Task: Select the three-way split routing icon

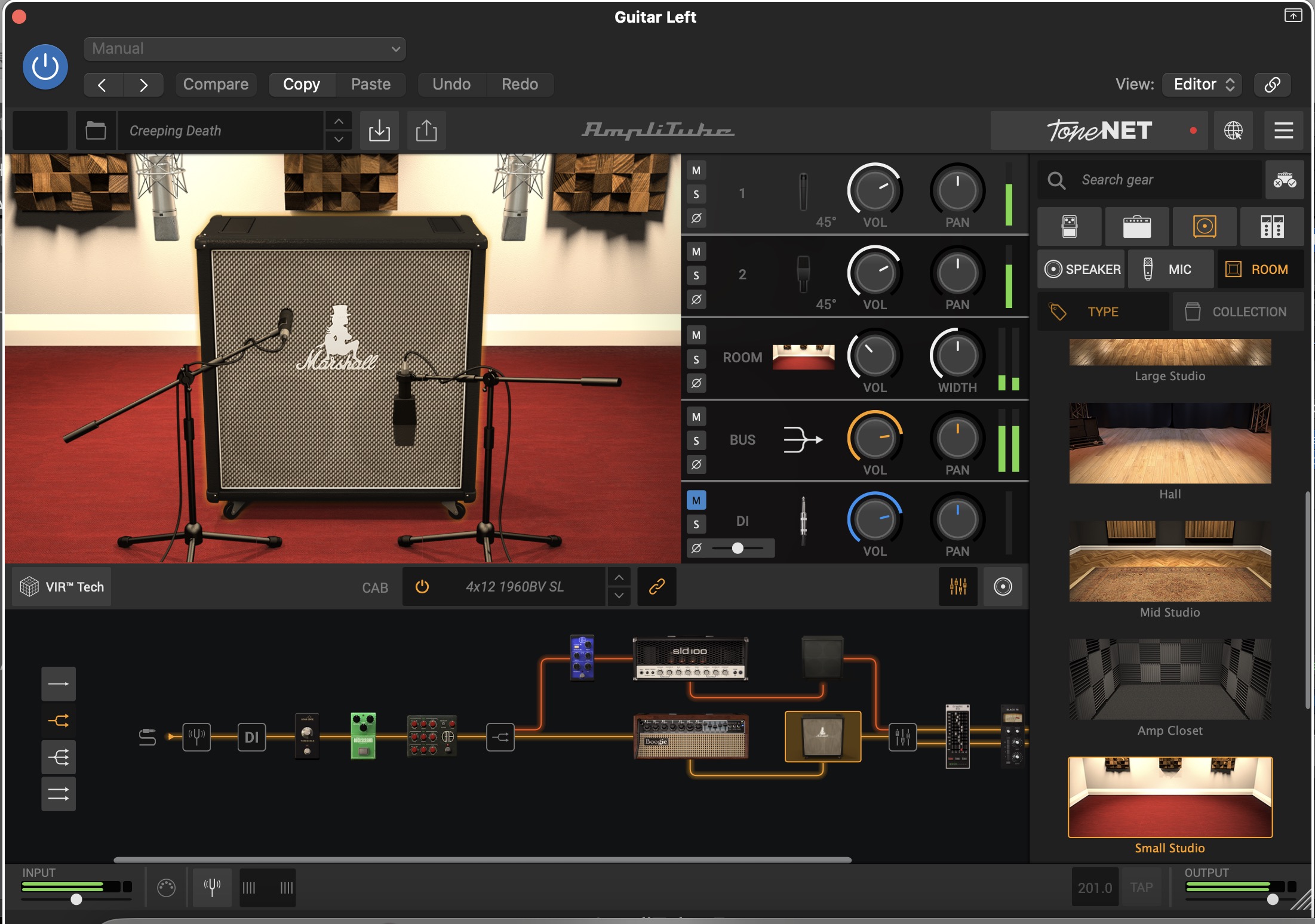Action: coord(59,758)
